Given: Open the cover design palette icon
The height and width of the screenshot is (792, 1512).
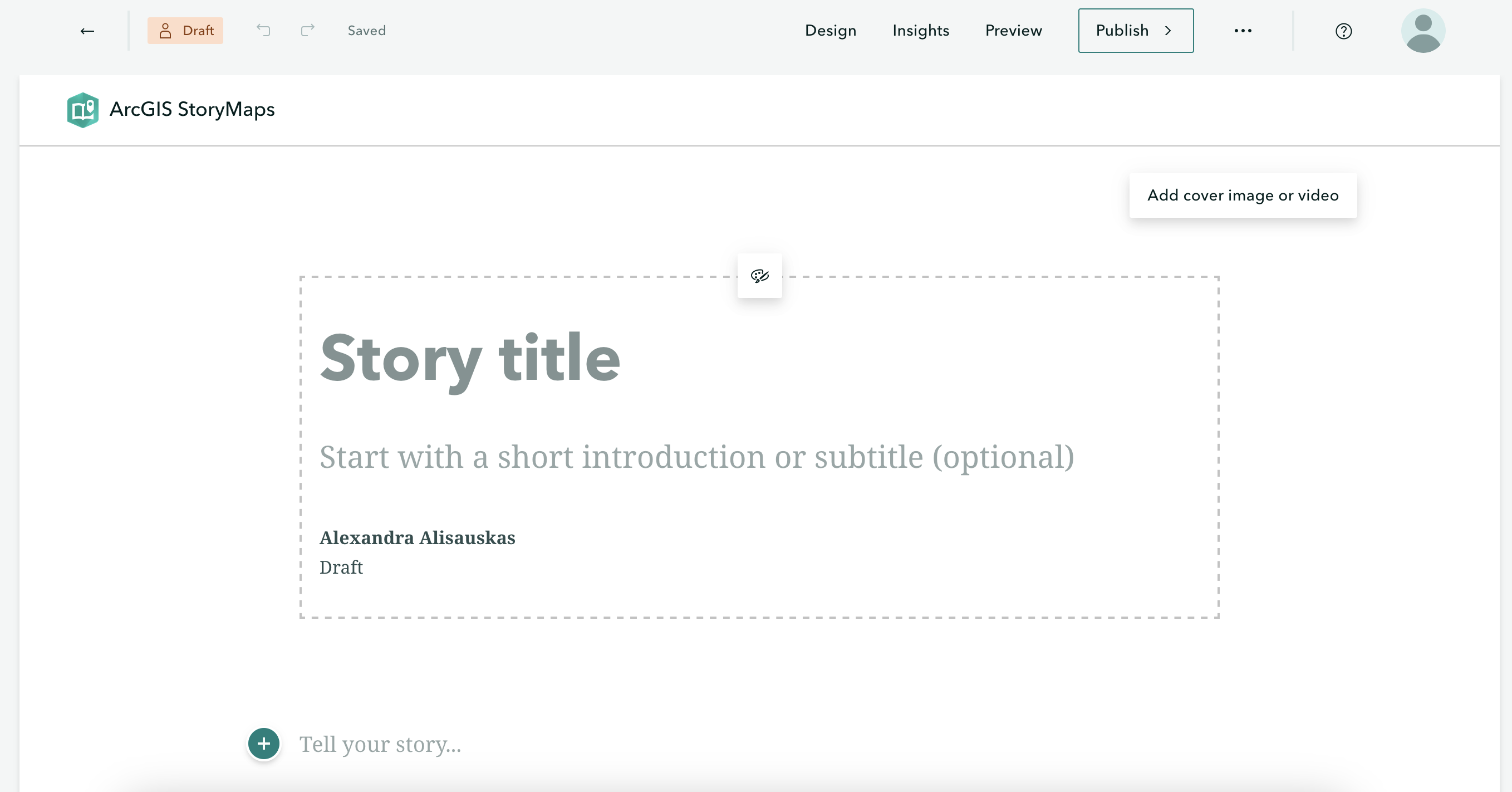Looking at the screenshot, I should point(759,276).
